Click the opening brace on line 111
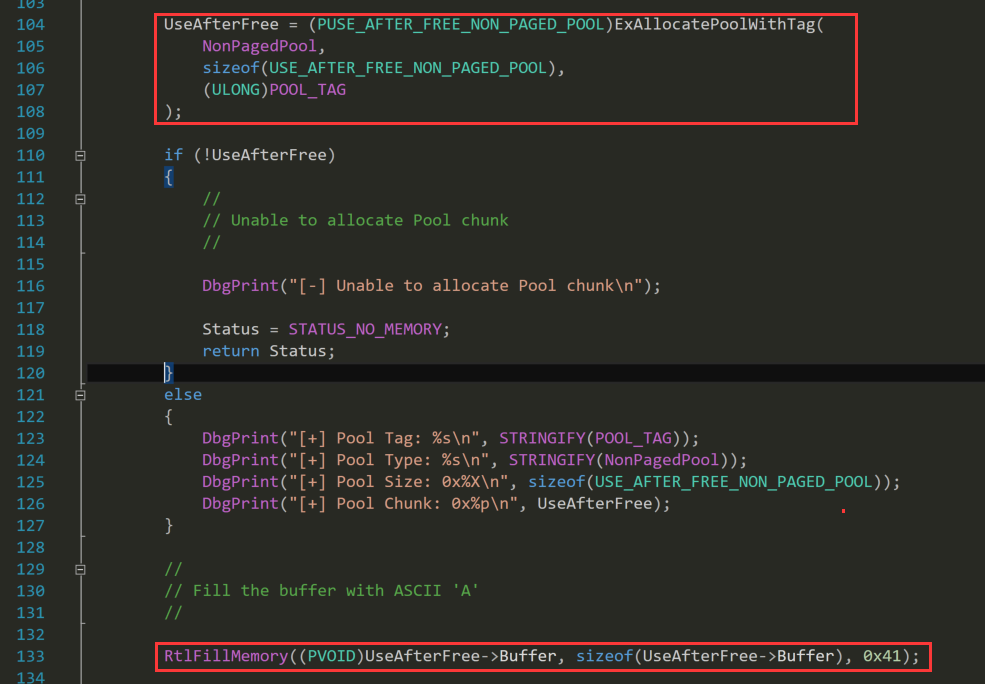The image size is (985, 684). (x=168, y=177)
